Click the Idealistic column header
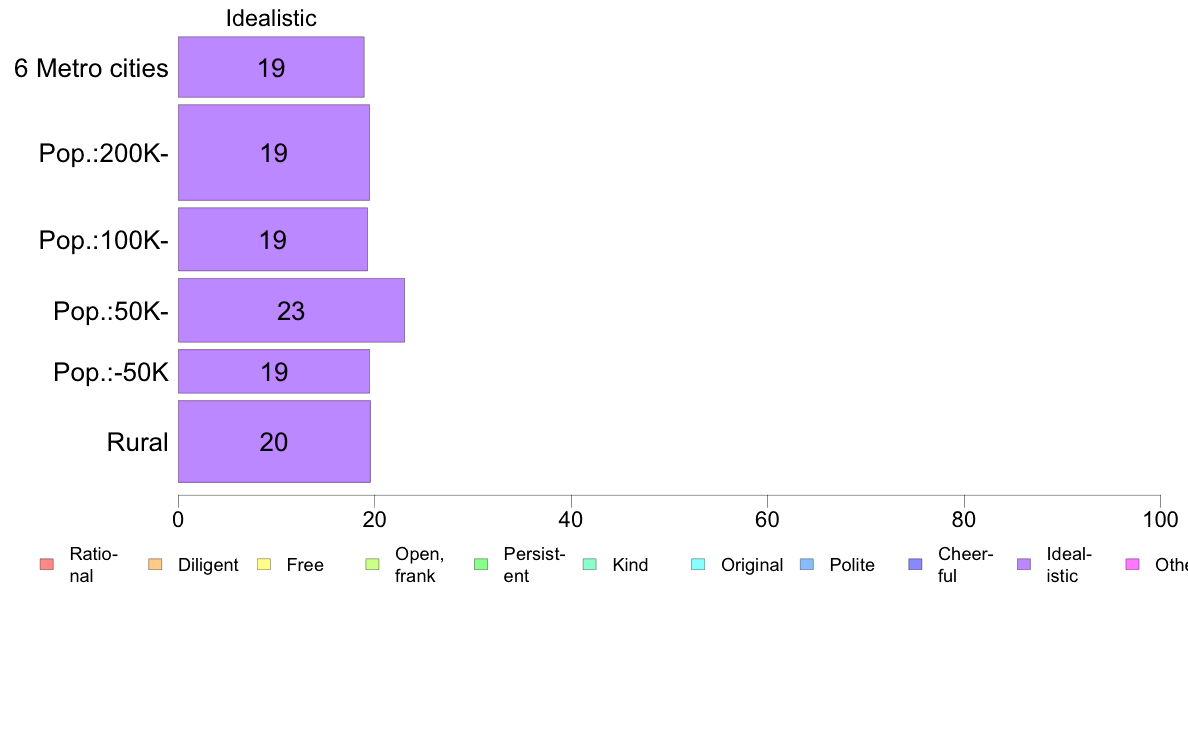The image size is (1188, 736). (271, 18)
